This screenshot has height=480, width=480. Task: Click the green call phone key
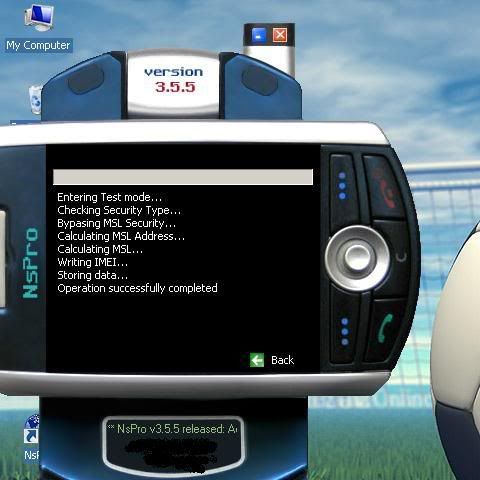[x=386, y=330]
